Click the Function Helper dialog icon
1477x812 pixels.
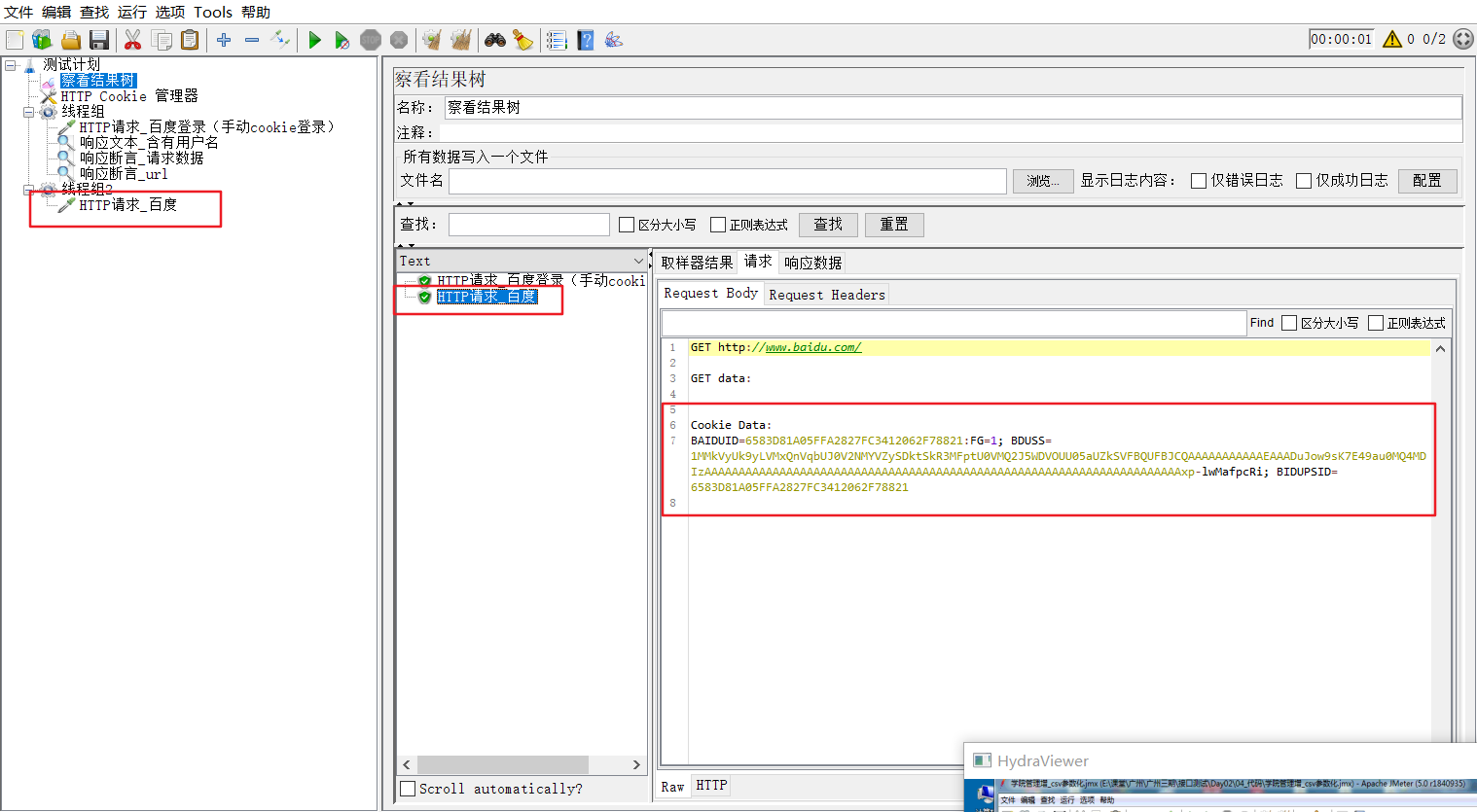[614, 40]
